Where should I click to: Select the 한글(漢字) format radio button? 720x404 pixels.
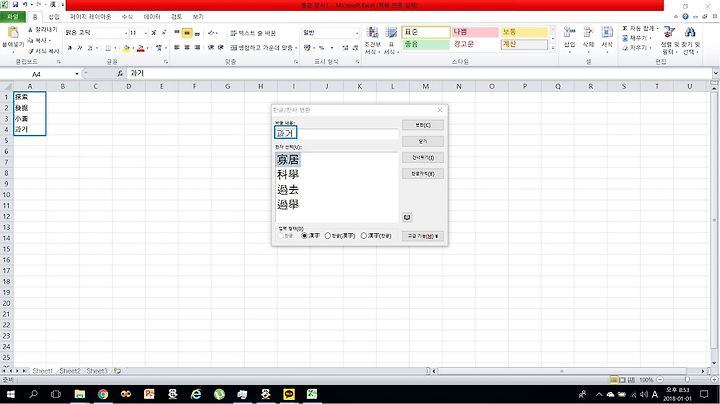(327, 236)
